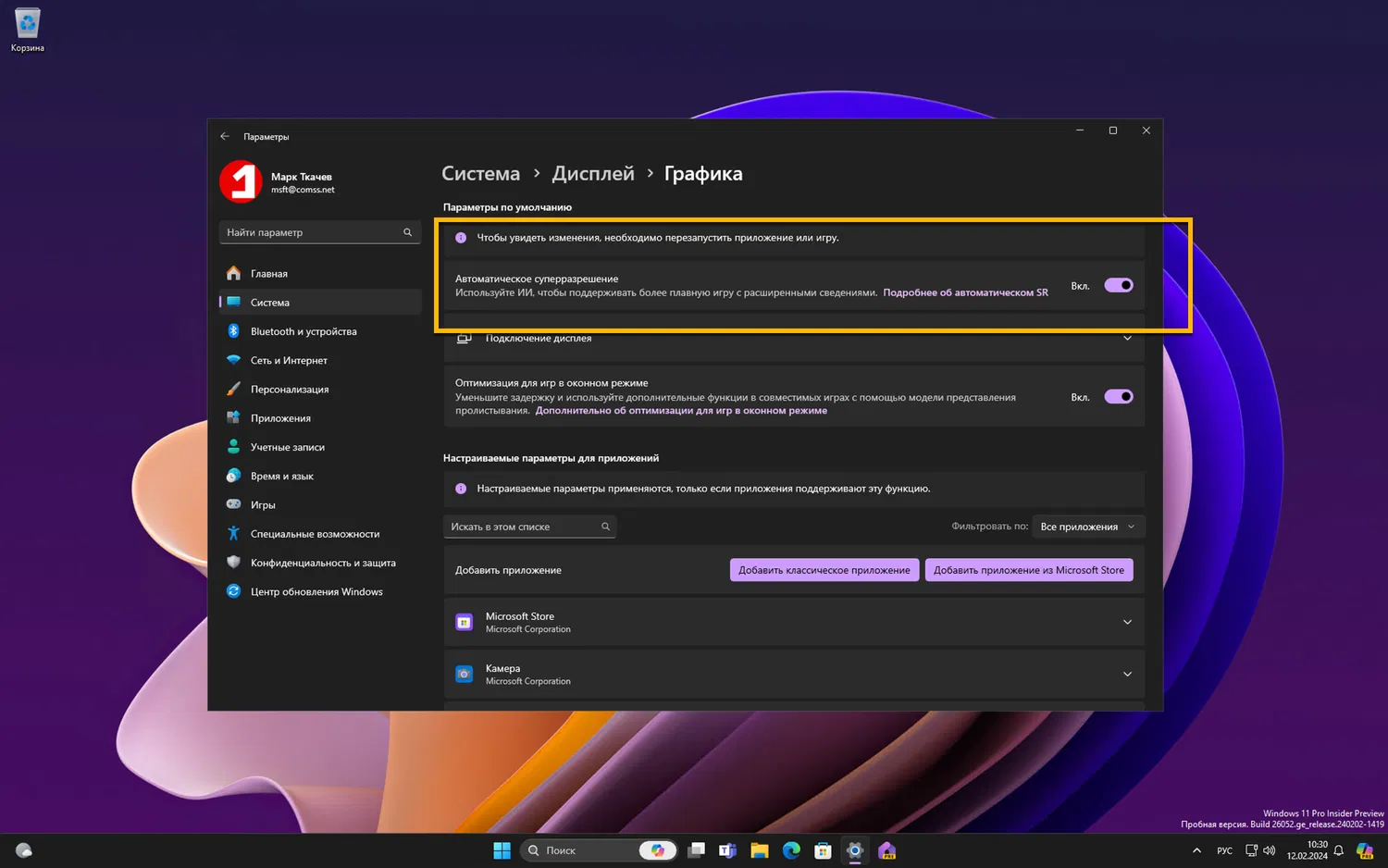Open the Все приложения filter dropdown
This screenshot has height=868, width=1388.
tap(1088, 527)
